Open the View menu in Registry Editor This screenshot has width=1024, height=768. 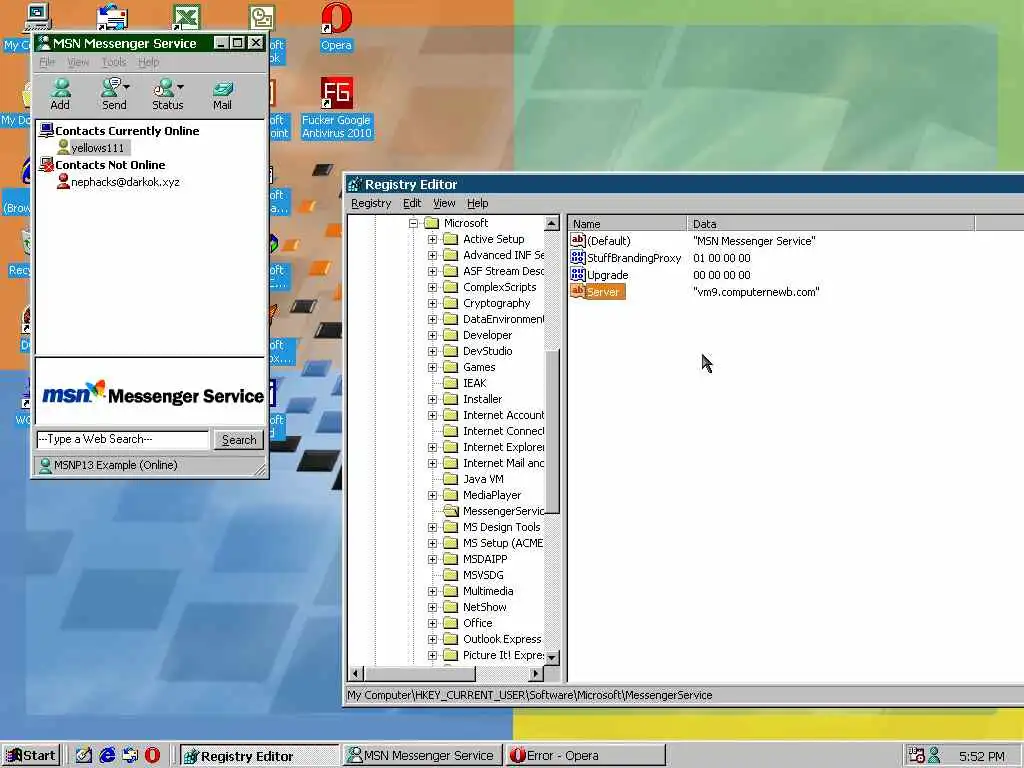[x=444, y=203]
